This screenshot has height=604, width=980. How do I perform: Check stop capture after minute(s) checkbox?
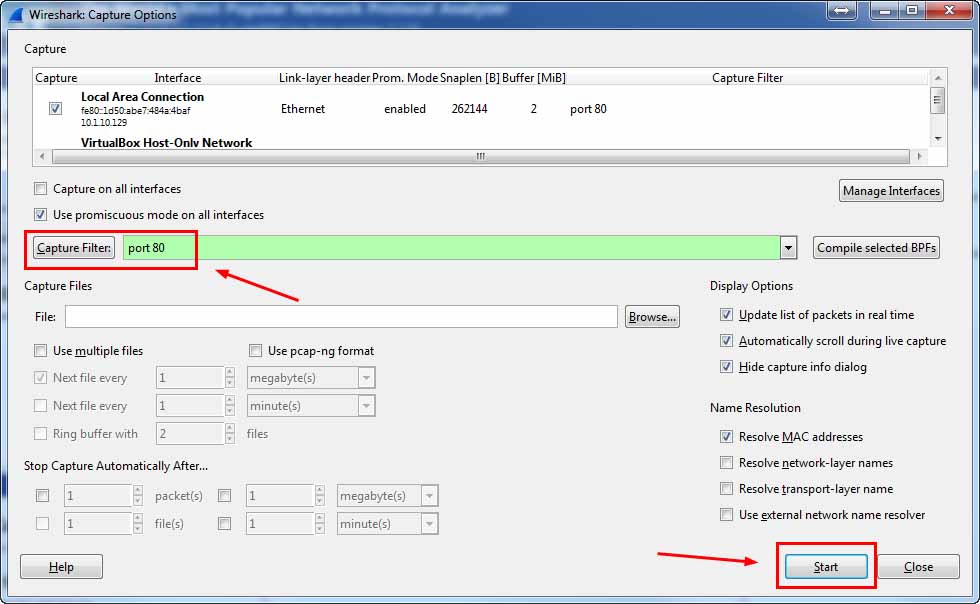pos(224,523)
